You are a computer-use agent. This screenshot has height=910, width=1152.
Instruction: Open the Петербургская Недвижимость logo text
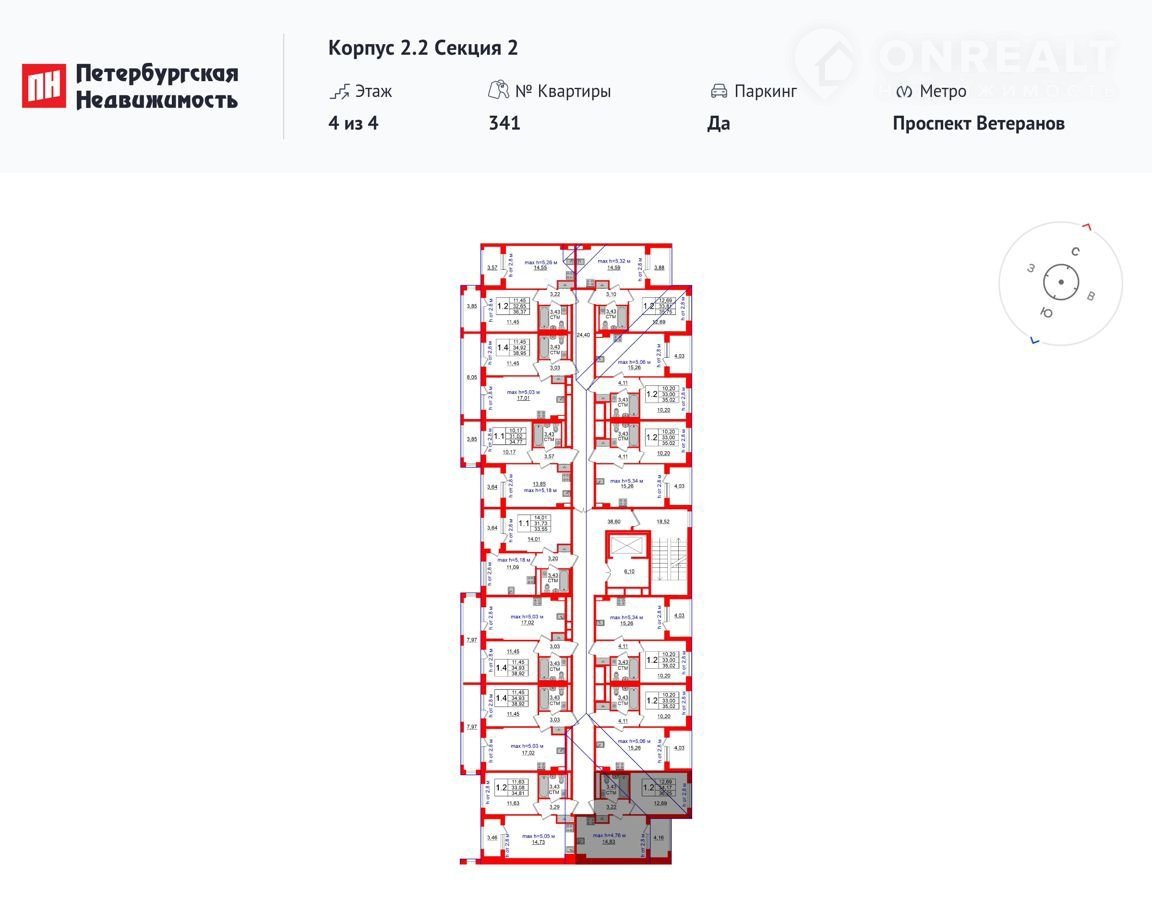click(x=157, y=86)
